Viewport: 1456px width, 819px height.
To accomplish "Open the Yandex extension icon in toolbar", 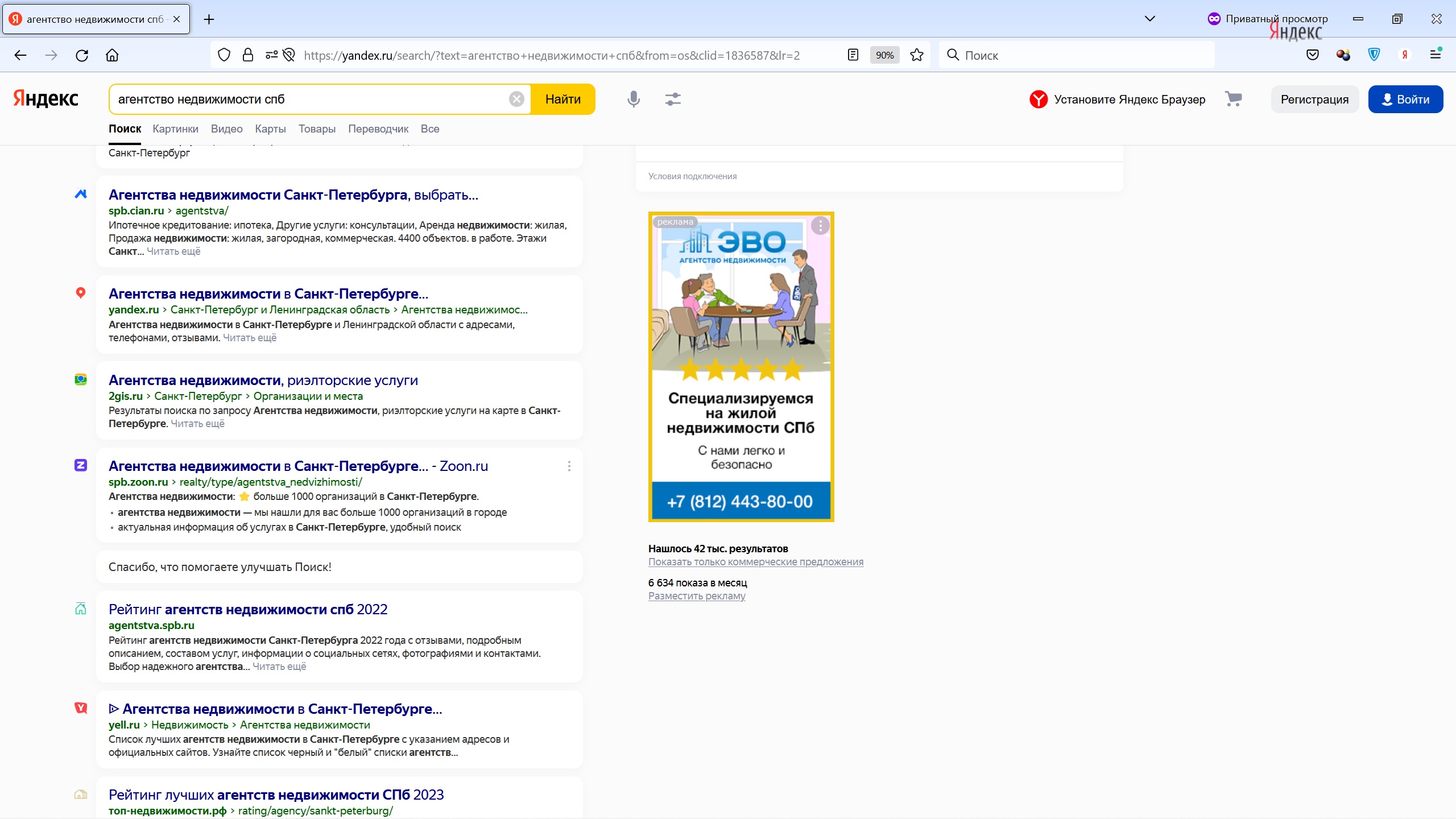I will tap(1405, 55).
